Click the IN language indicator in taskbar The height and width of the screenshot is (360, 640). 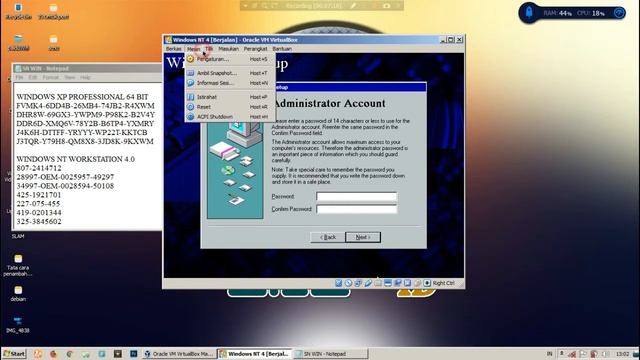pyautogui.click(x=549, y=354)
